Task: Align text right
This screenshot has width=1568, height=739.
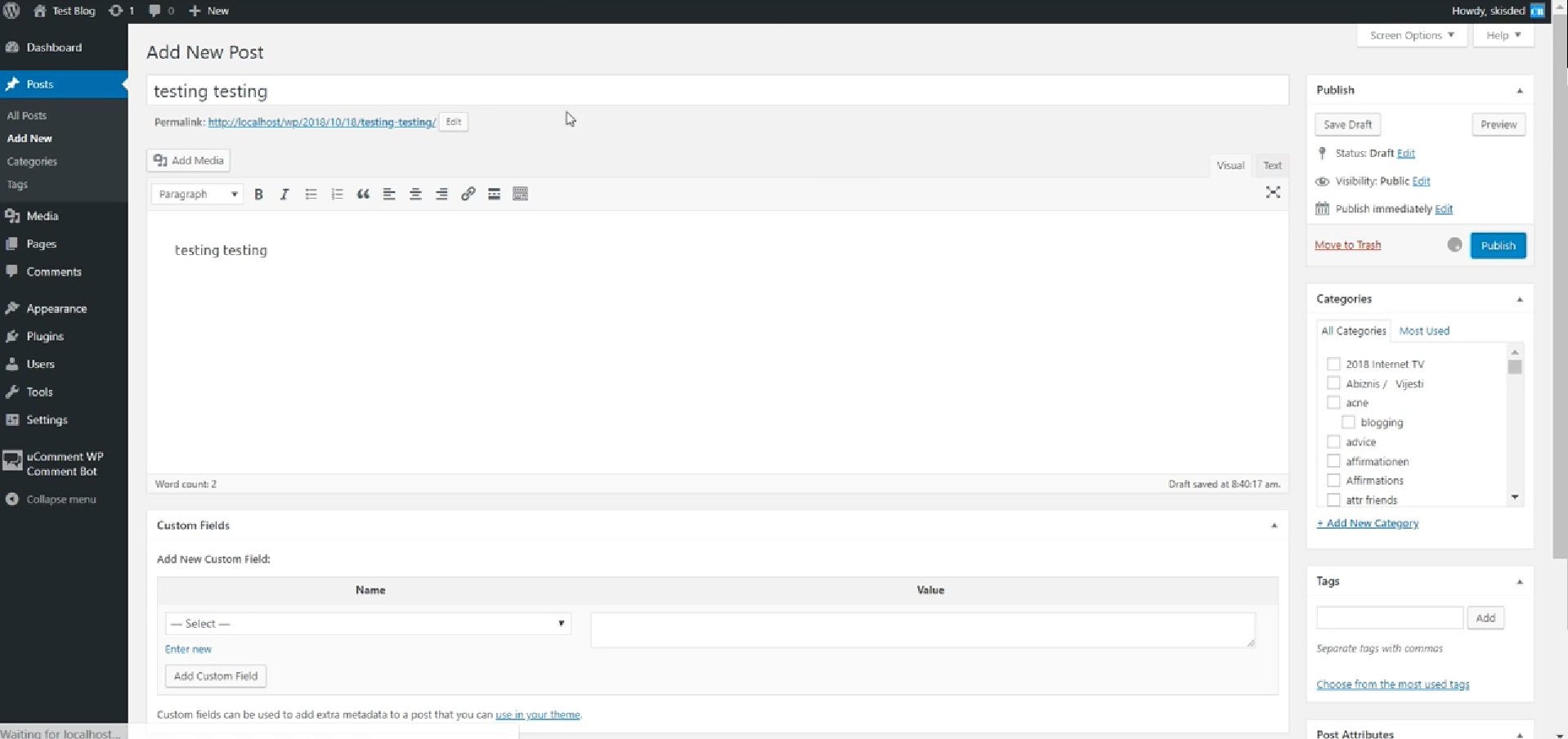Action: tap(441, 194)
